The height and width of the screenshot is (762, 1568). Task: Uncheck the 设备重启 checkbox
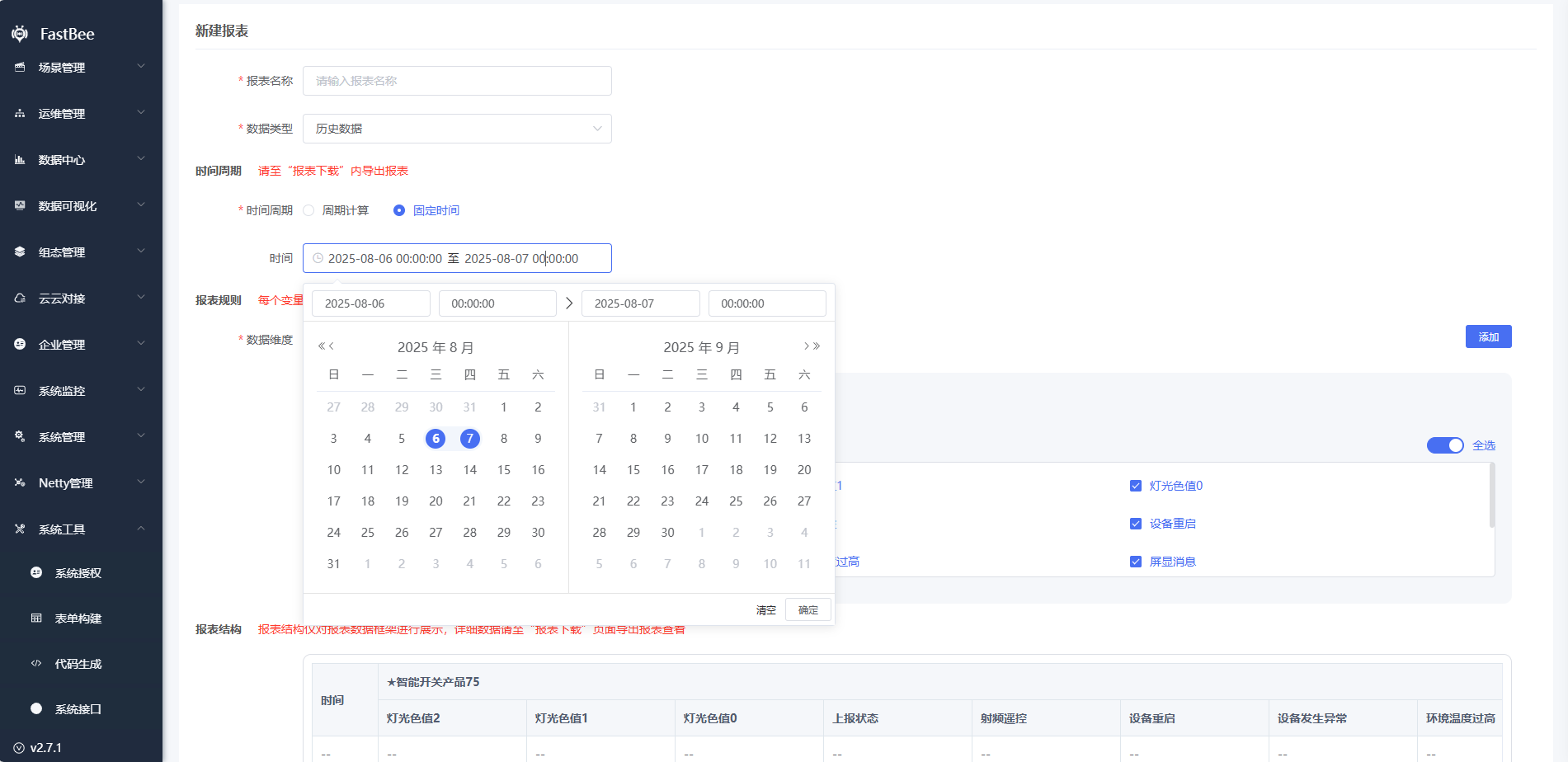click(x=1136, y=524)
